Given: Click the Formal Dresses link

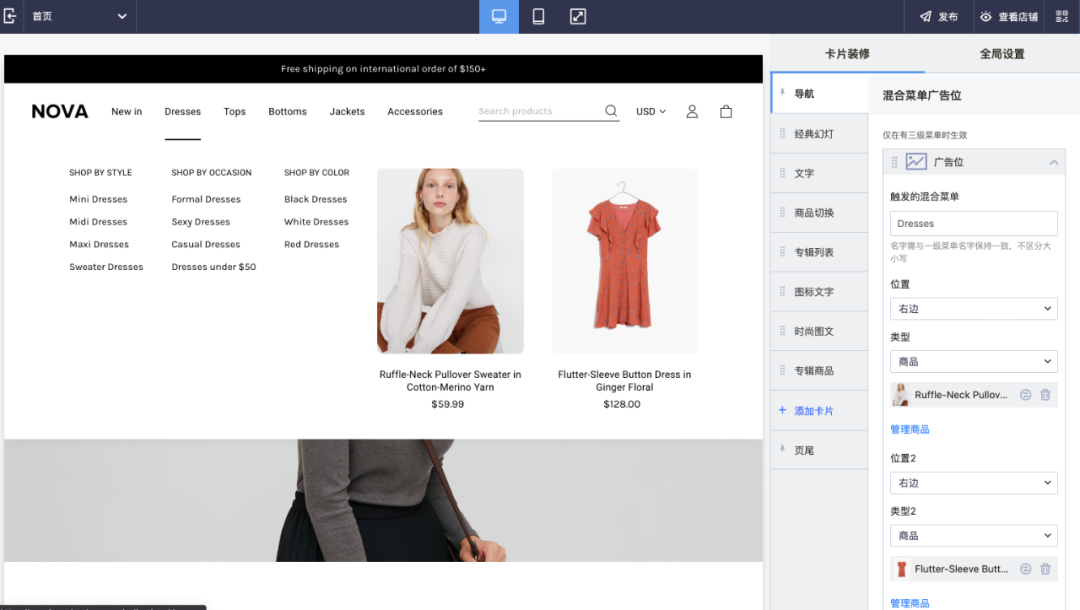Looking at the screenshot, I should pos(206,199).
